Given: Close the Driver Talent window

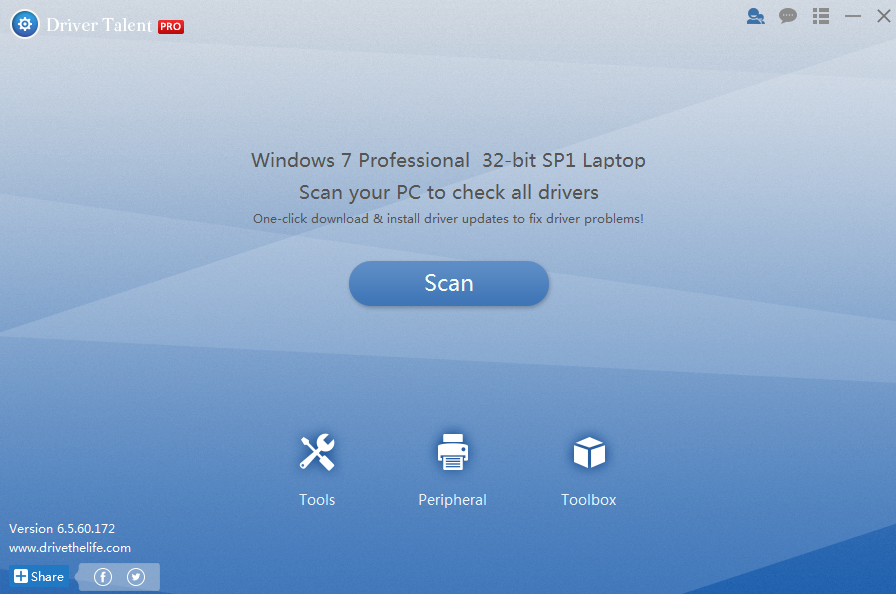Looking at the screenshot, I should tap(883, 16).
